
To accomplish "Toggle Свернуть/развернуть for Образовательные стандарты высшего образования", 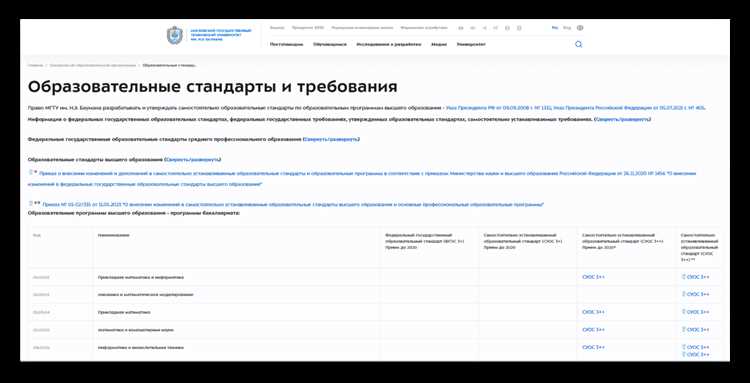I will click(193, 159).
